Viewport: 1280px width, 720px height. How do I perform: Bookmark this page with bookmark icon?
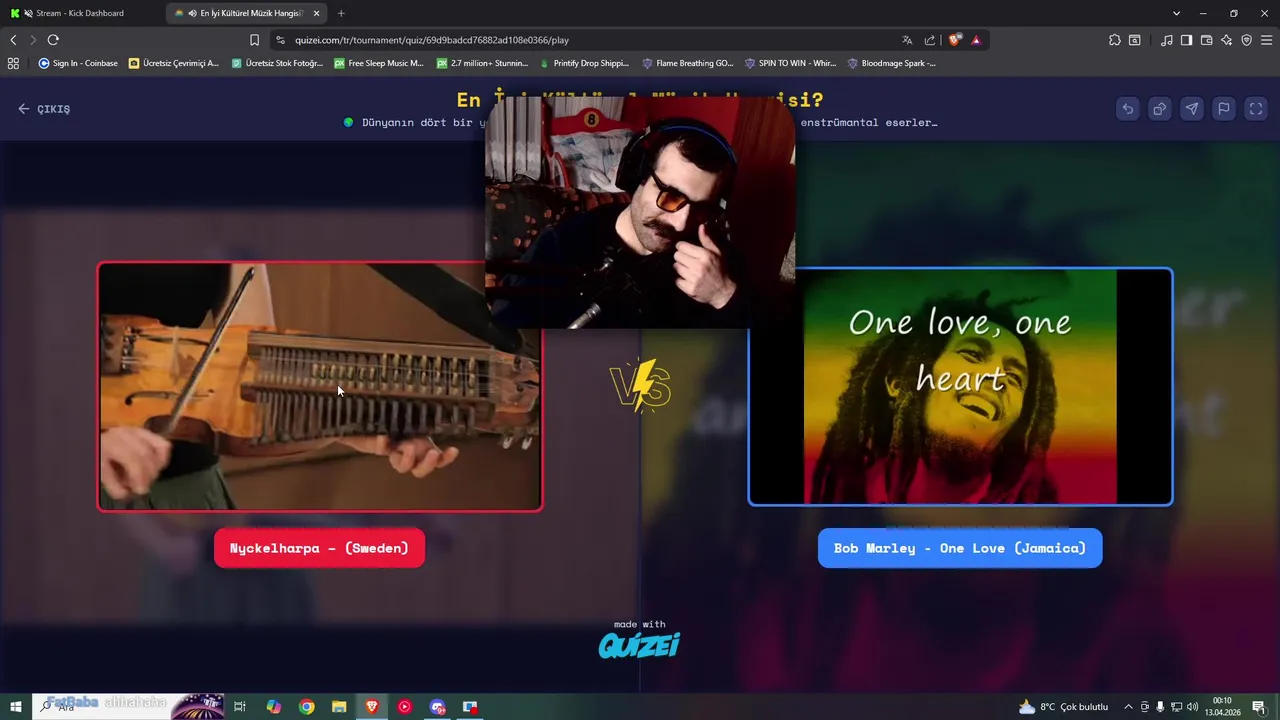click(254, 40)
